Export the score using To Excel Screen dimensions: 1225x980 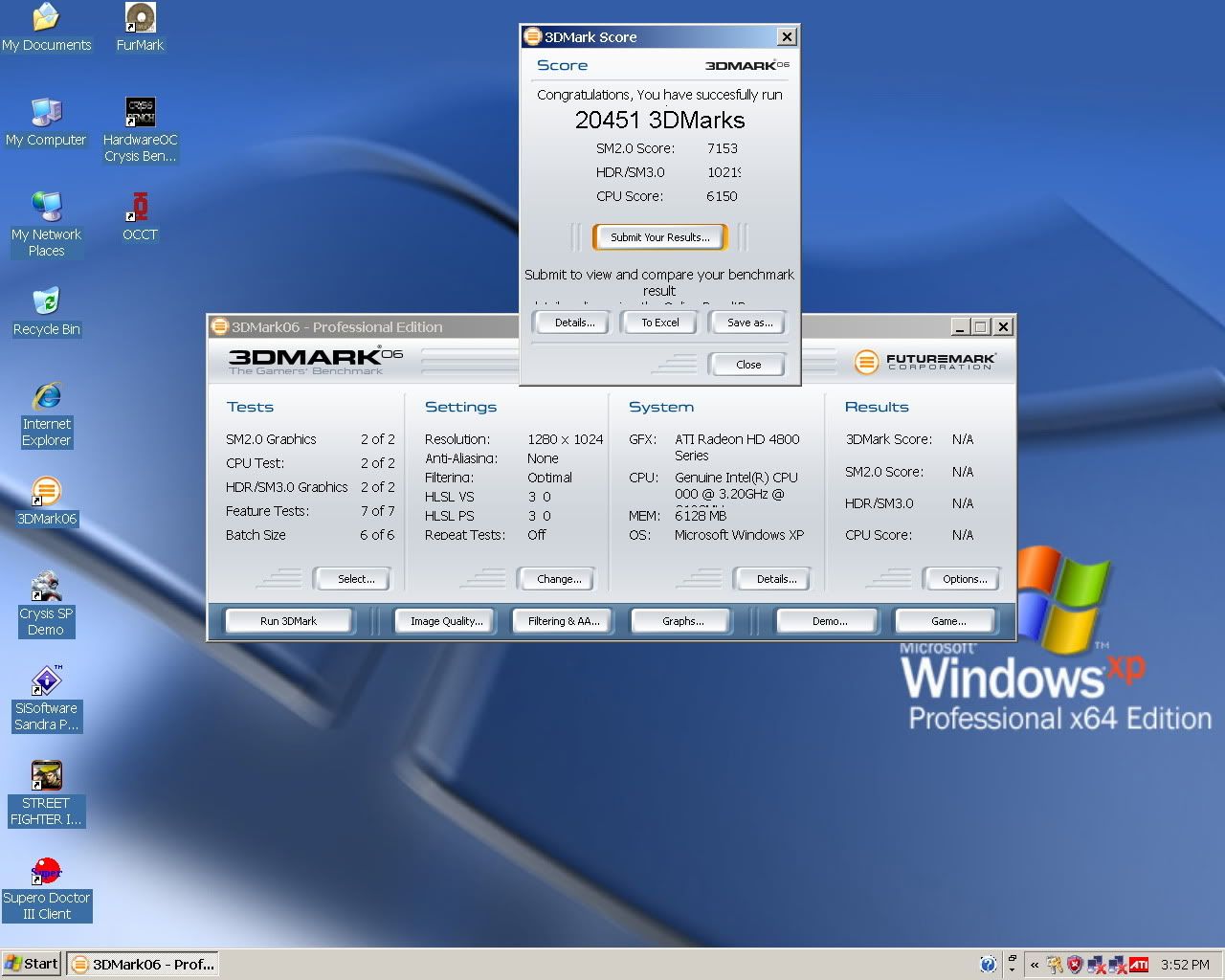point(660,323)
